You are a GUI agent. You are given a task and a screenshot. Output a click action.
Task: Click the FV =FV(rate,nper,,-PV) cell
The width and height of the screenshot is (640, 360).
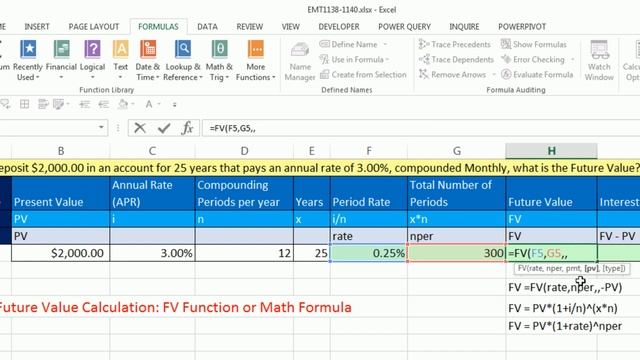pos(565,287)
